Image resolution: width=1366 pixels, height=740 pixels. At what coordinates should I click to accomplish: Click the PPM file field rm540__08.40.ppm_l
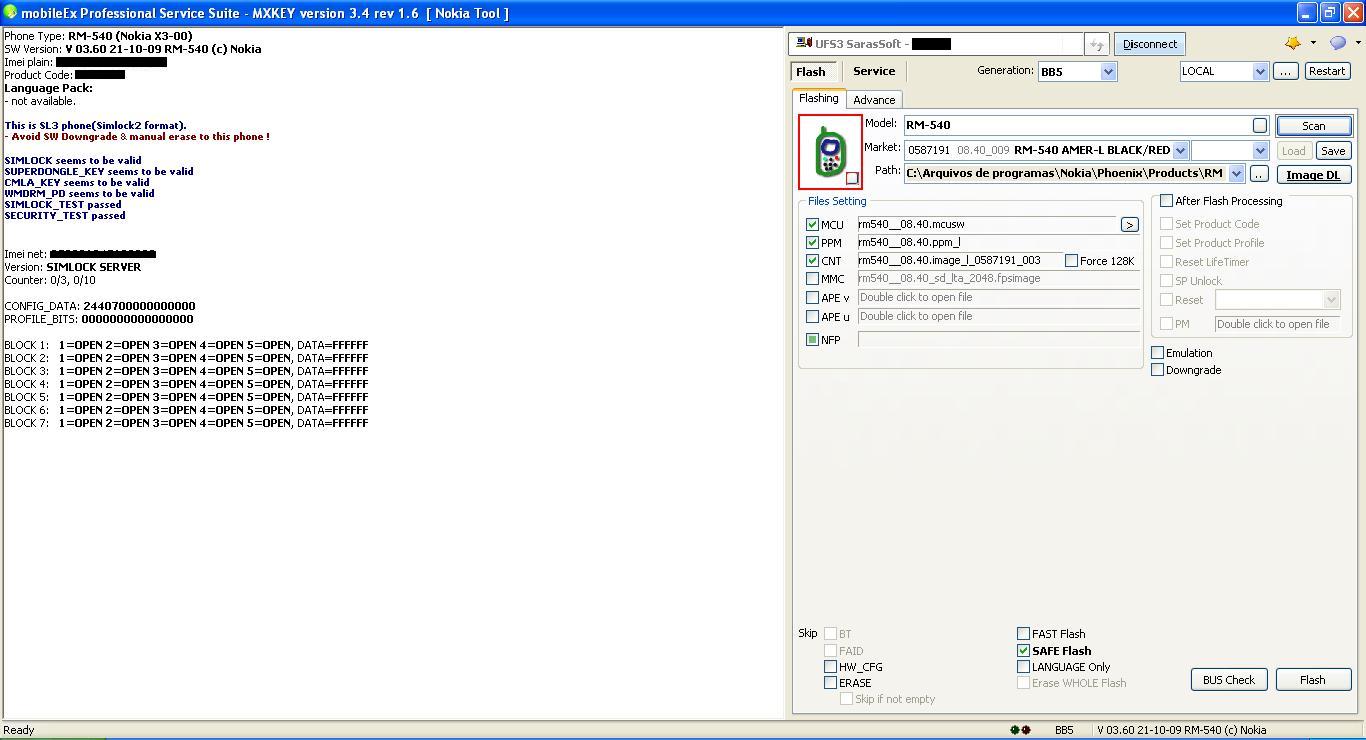[998, 243]
